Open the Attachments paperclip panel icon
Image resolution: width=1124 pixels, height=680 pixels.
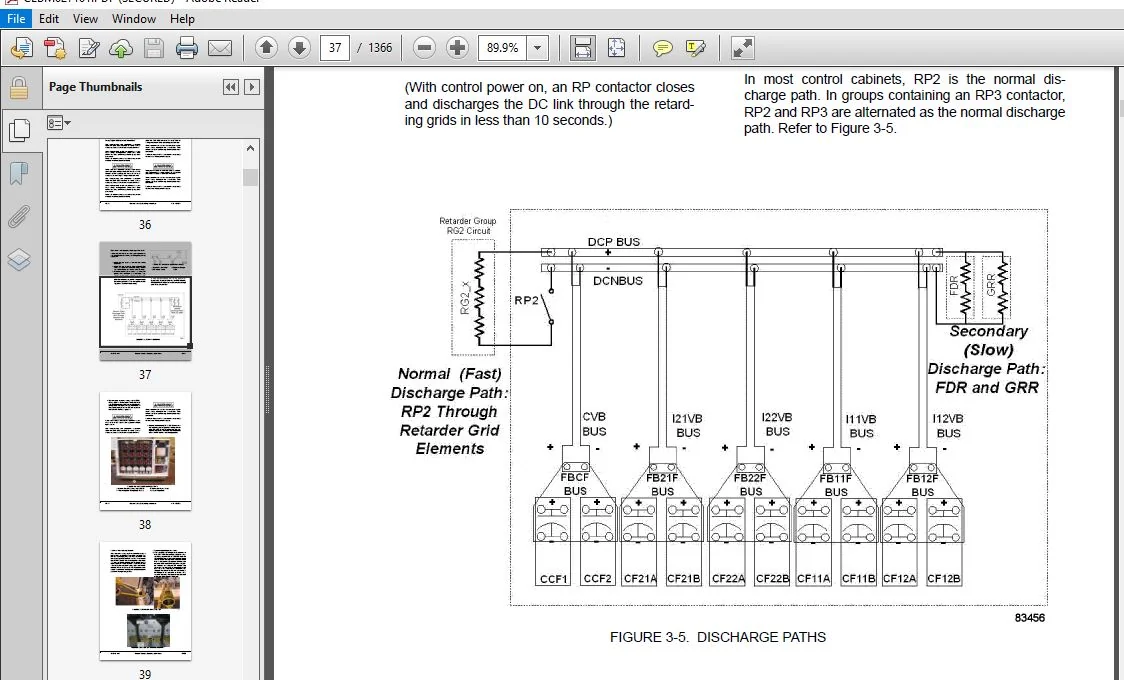click(19, 216)
